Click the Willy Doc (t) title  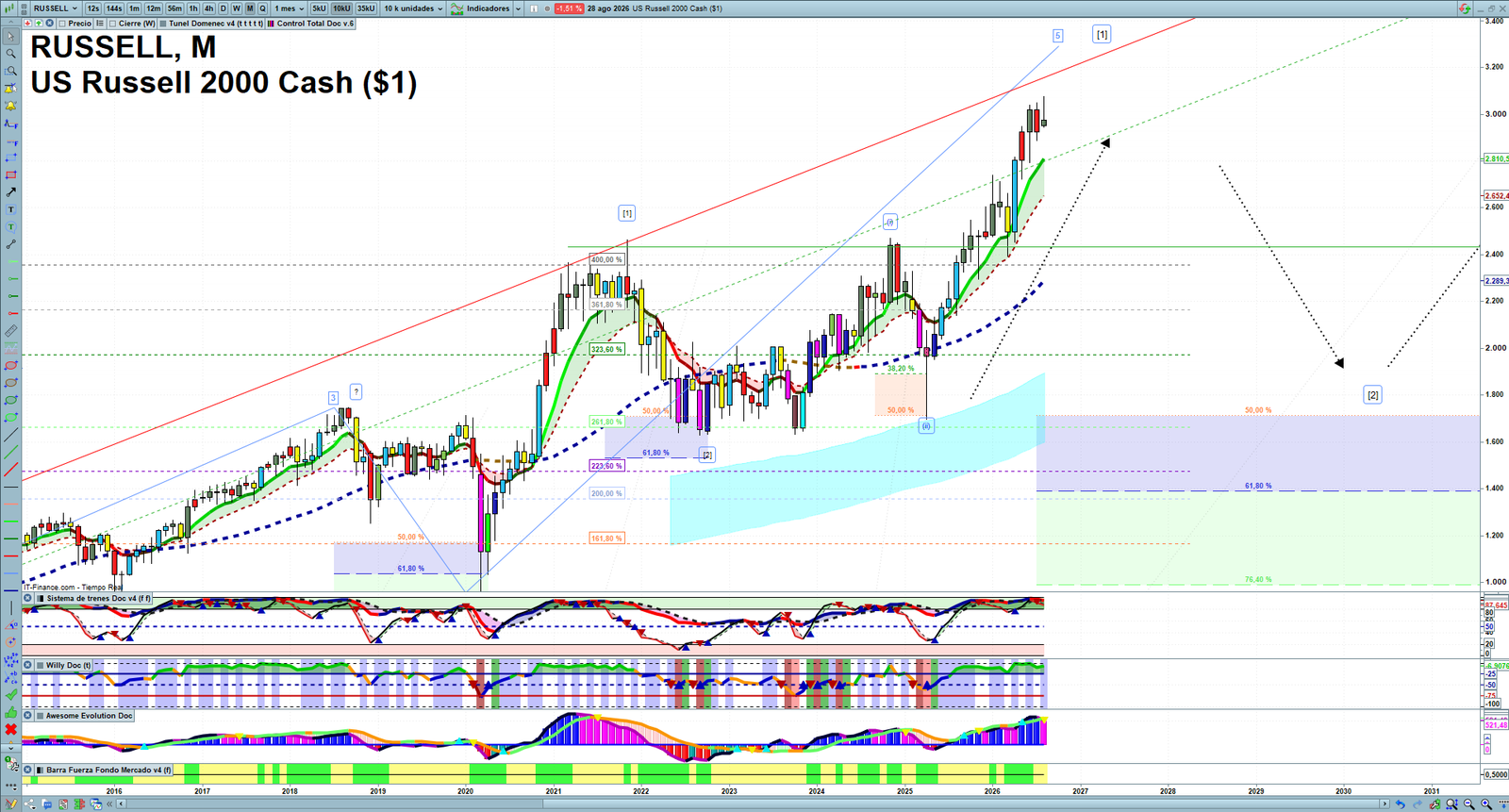[68, 665]
